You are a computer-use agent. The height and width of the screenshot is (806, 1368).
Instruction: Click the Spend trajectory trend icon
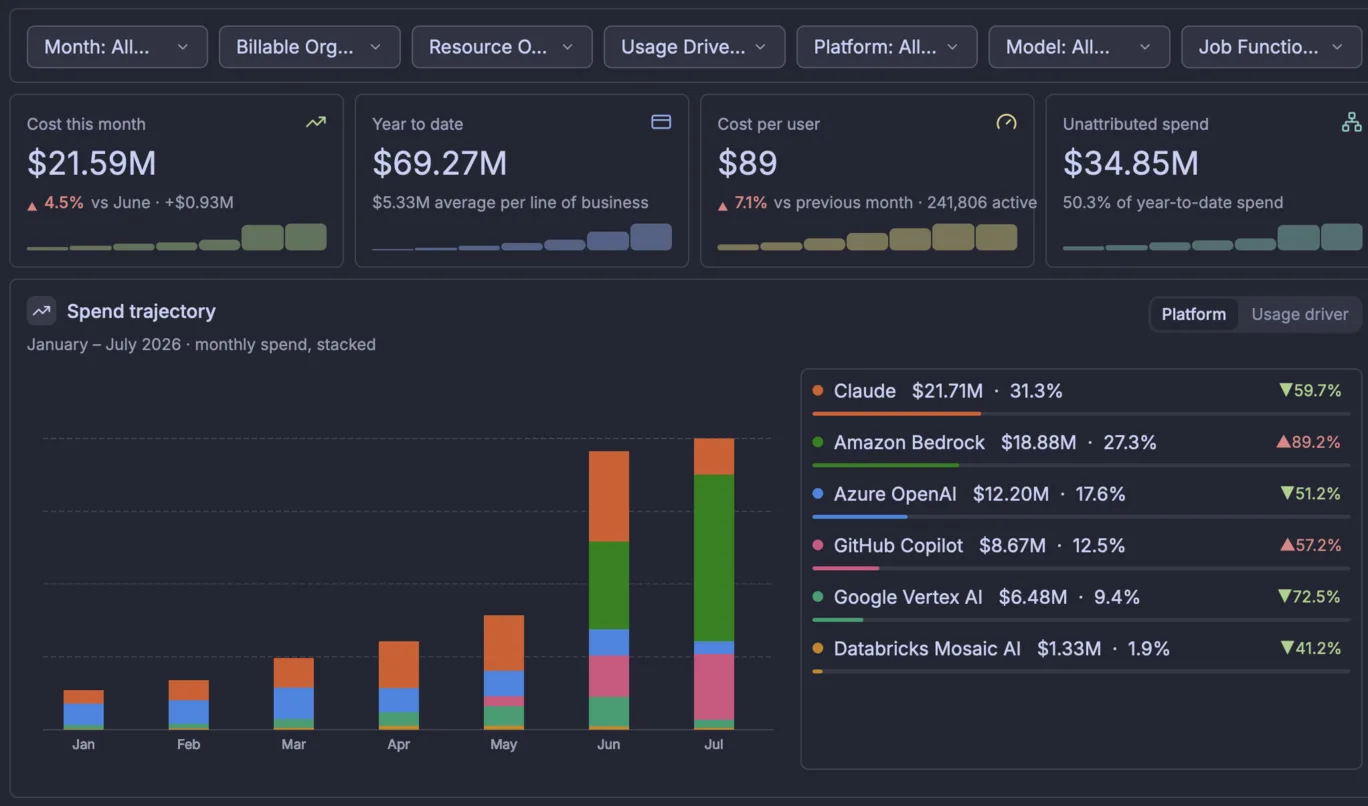[x=41, y=311]
